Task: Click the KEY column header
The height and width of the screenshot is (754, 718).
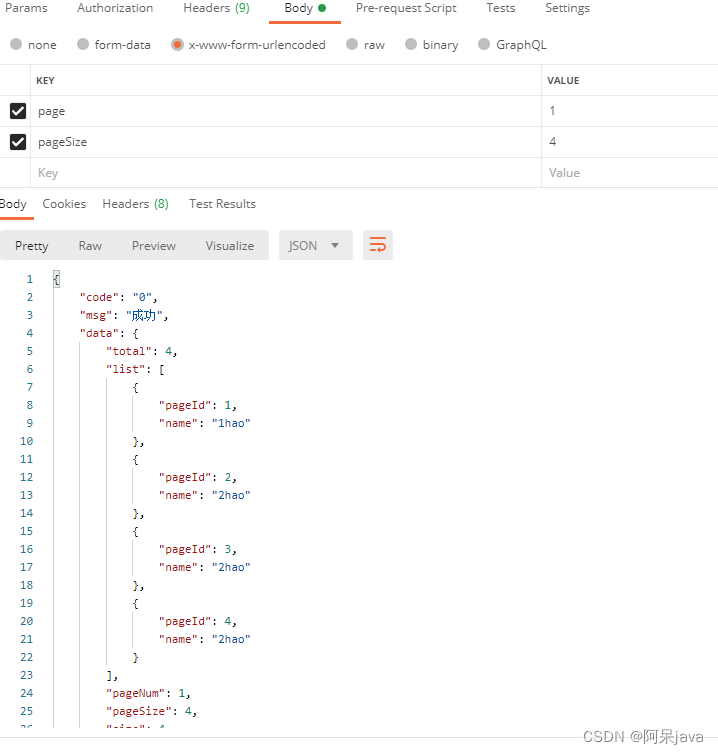Action: point(45,81)
